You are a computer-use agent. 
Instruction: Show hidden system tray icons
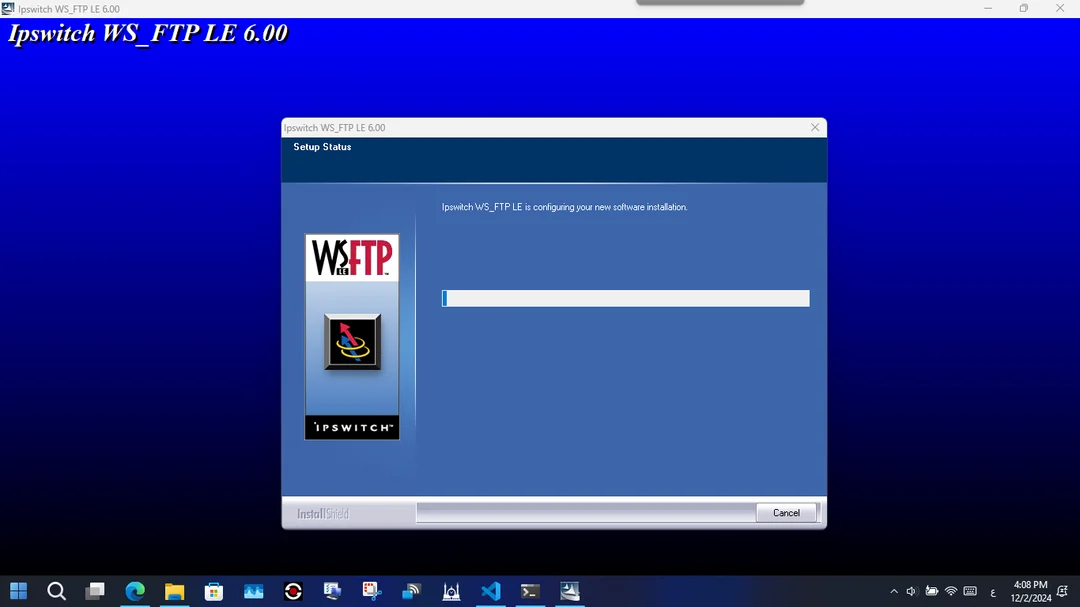pos(894,591)
